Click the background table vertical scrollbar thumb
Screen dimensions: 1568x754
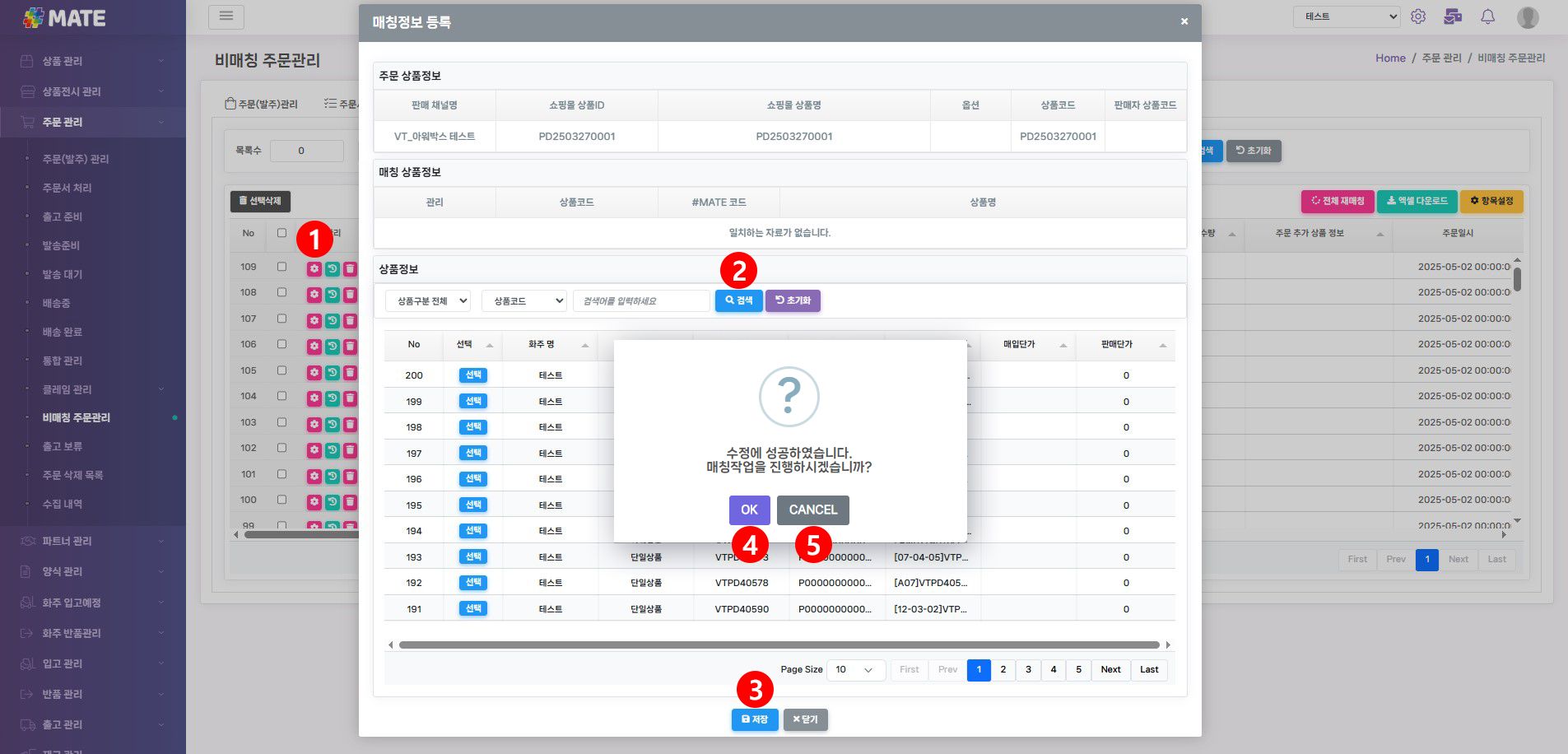1517,279
